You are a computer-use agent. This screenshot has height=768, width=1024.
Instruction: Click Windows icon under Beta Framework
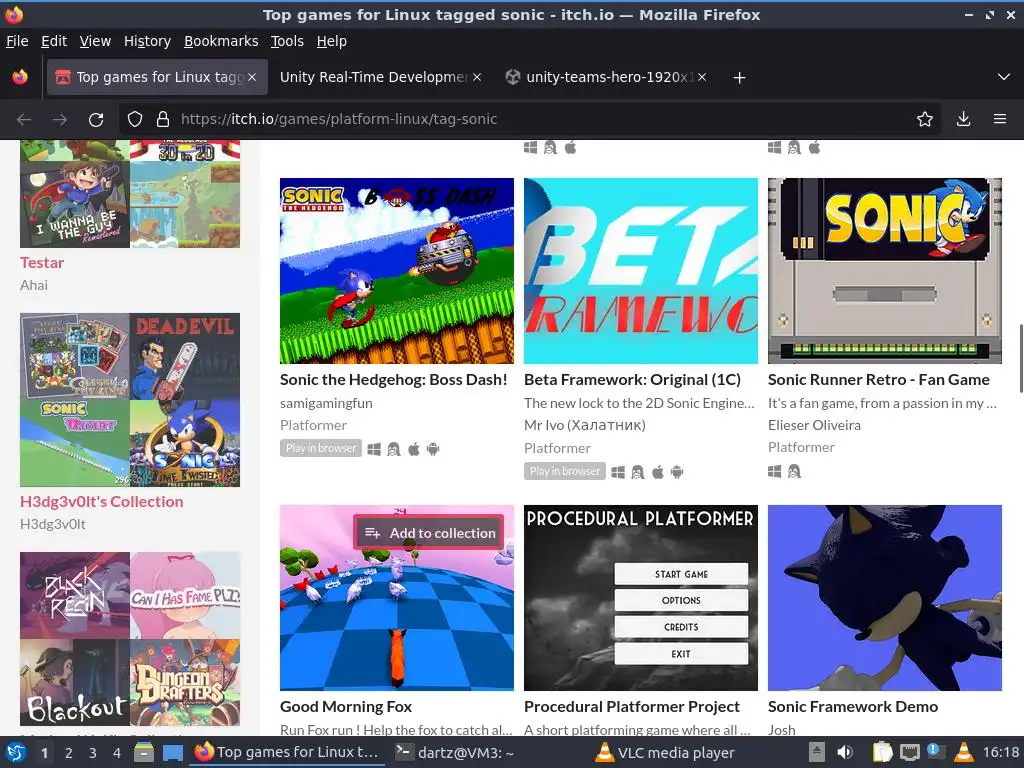pos(618,472)
